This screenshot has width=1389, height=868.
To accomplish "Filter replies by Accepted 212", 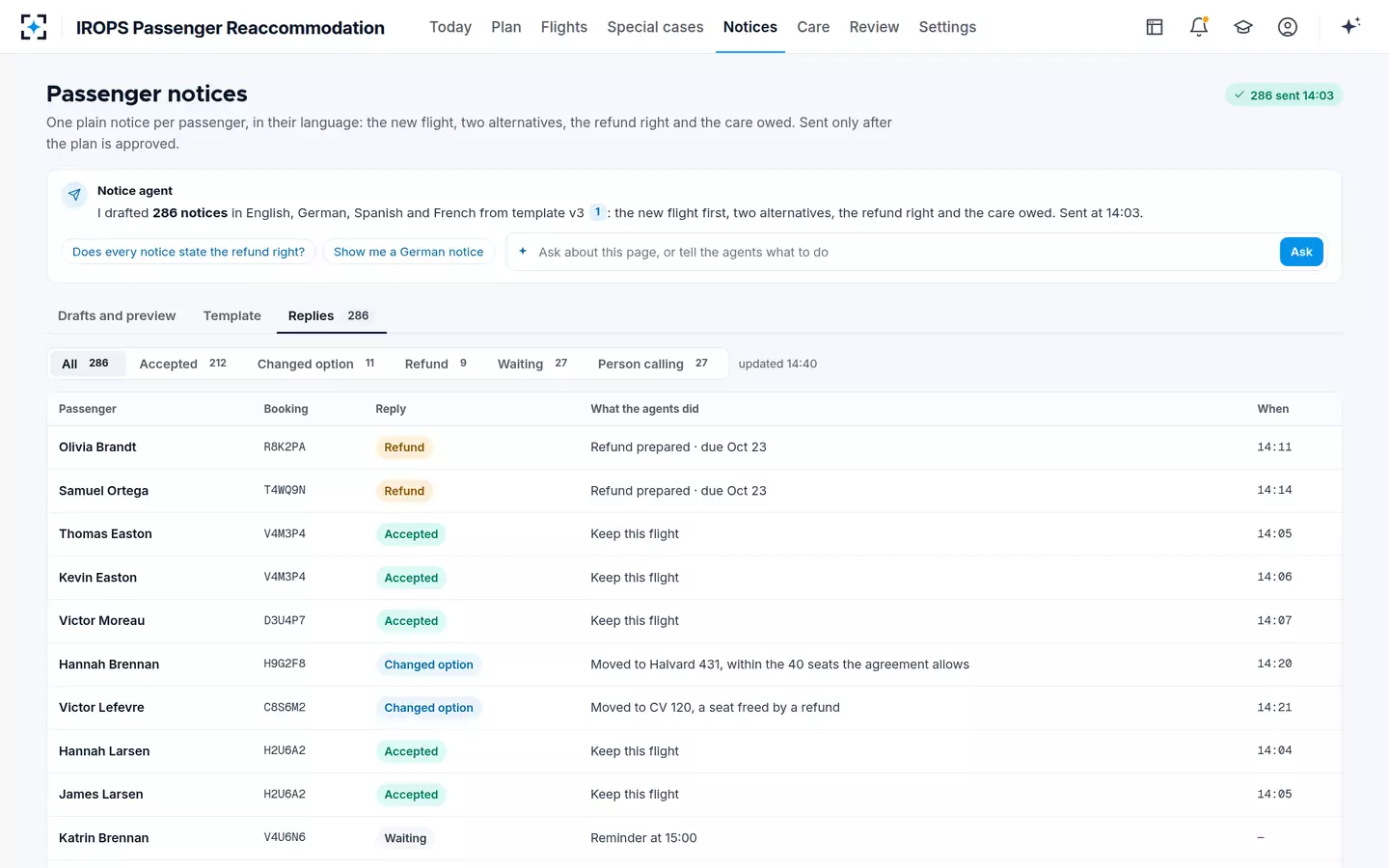I will tap(183, 364).
